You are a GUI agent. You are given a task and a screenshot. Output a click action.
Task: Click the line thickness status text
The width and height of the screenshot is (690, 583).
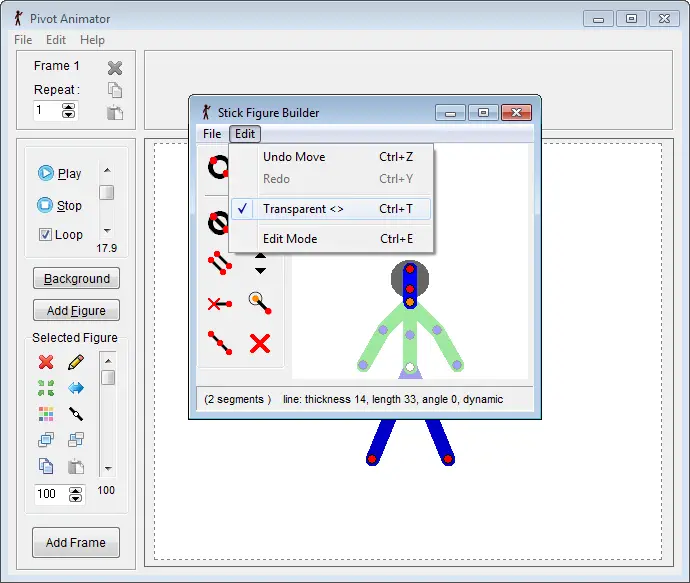click(393, 399)
